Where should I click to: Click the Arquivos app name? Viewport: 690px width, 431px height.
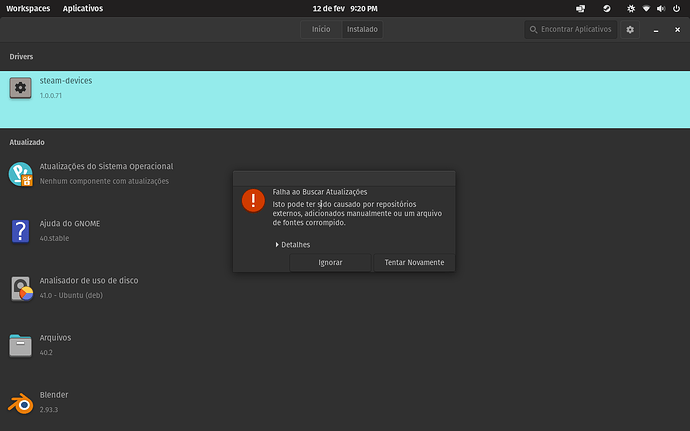pos(55,338)
